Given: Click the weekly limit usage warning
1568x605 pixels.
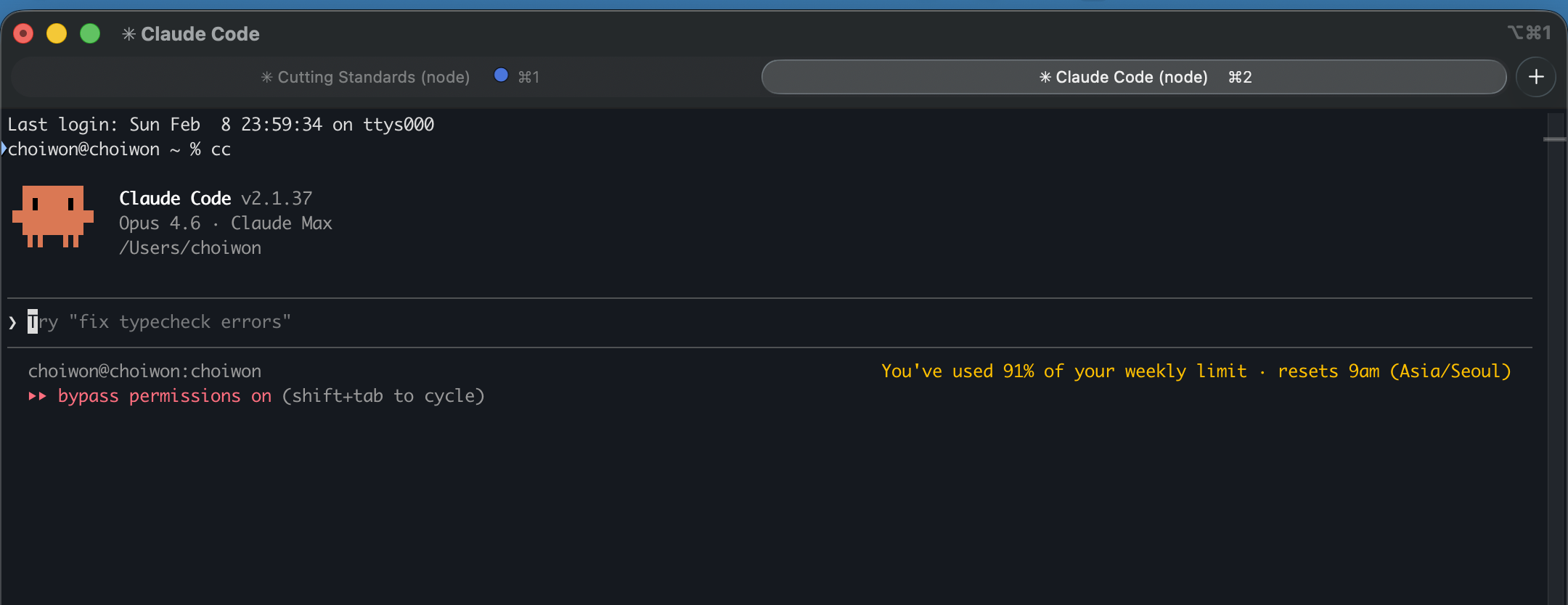Looking at the screenshot, I should pos(1195,371).
